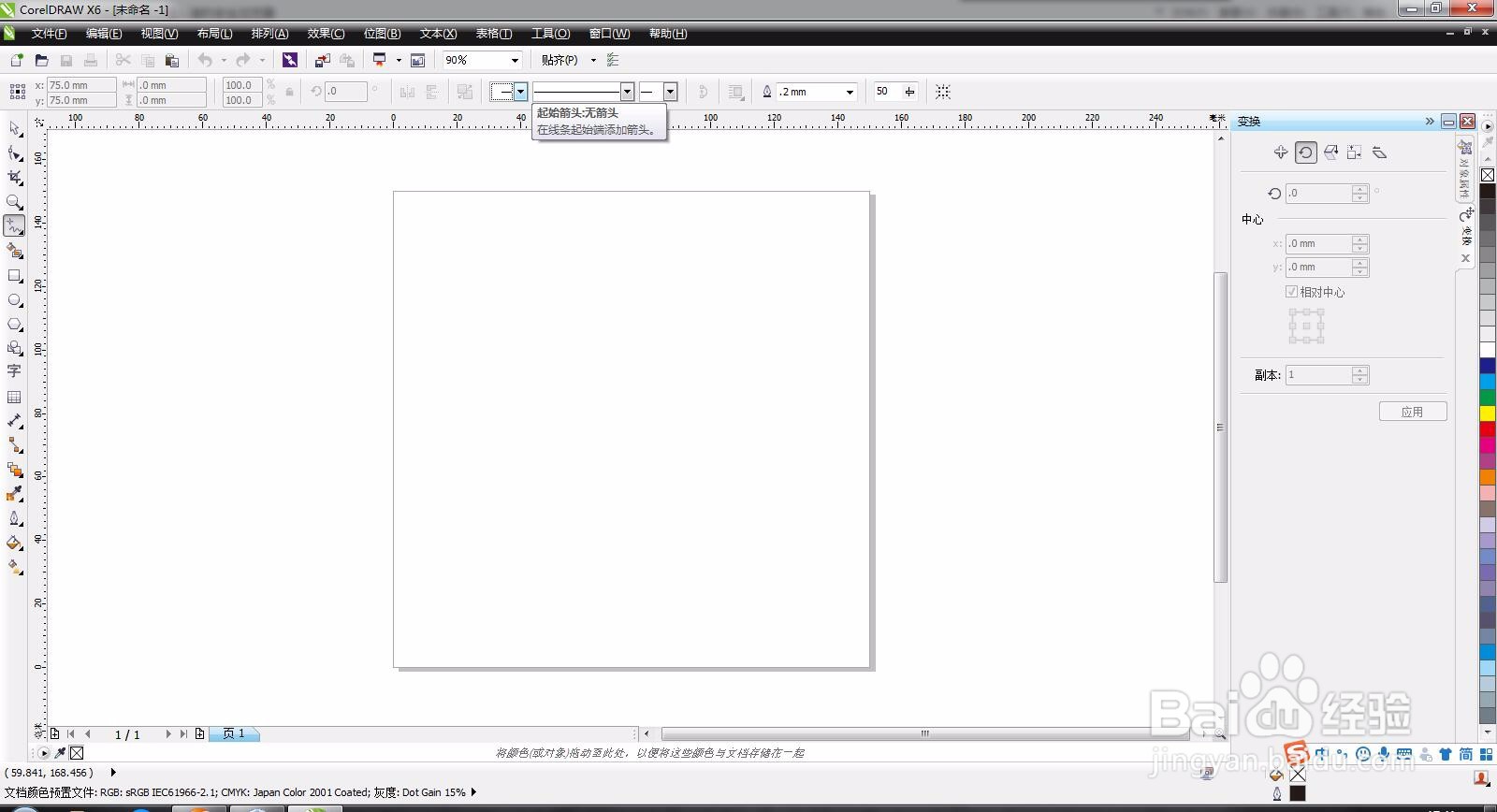The image size is (1497, 812).
Task: Expand the undo history arrow
Action: point(224,60)
